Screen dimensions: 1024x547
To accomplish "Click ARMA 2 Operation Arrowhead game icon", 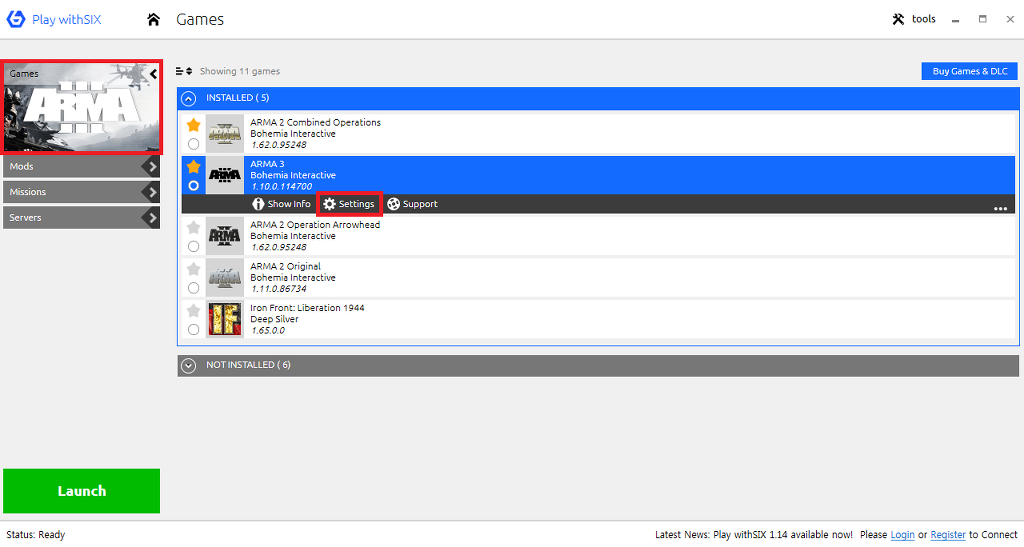I will coord(225,236).
